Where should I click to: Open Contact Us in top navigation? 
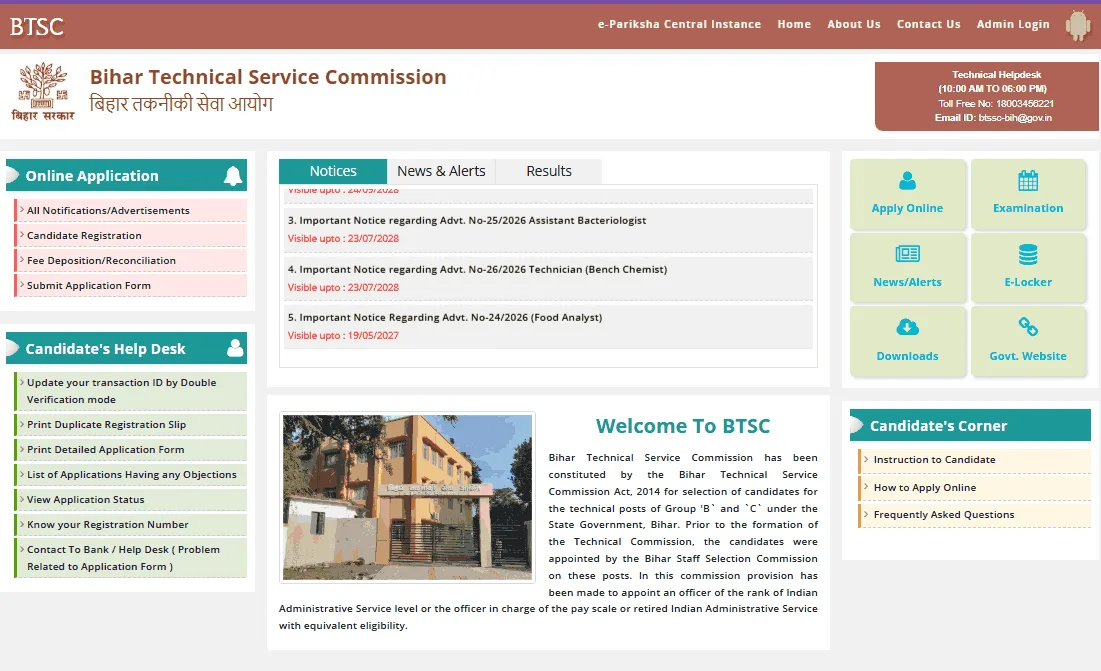[x=928, y=24]
